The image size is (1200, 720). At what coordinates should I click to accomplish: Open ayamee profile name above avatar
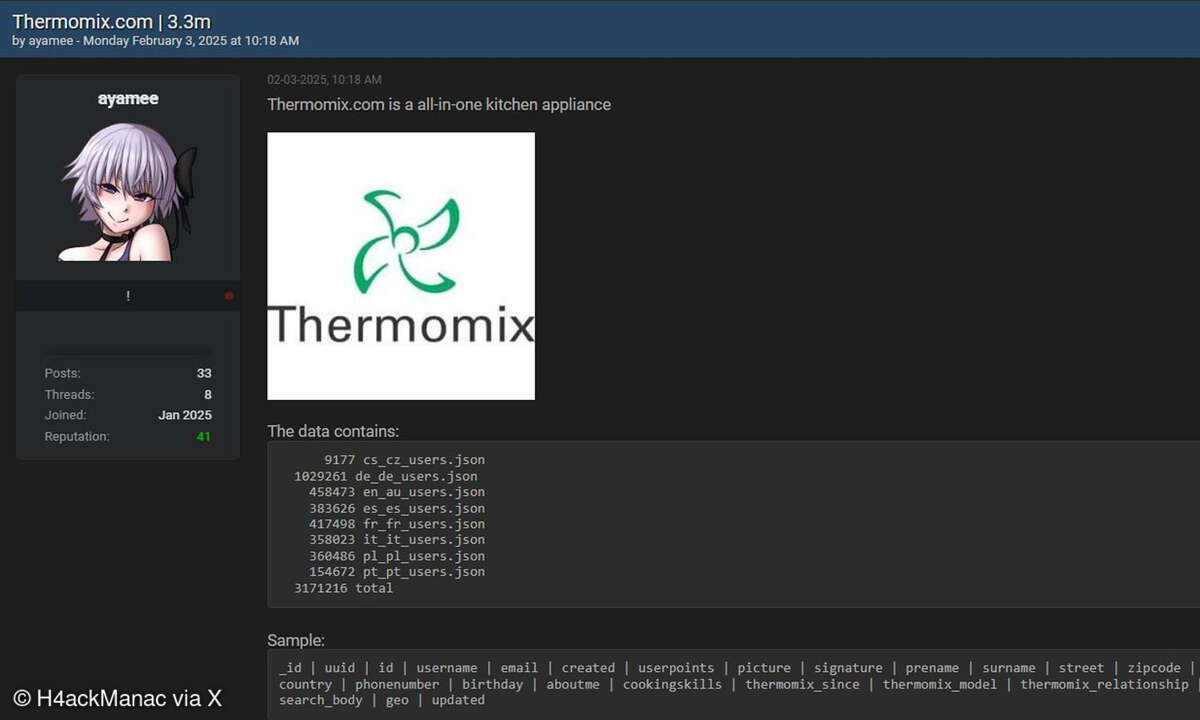pos(128,99)
